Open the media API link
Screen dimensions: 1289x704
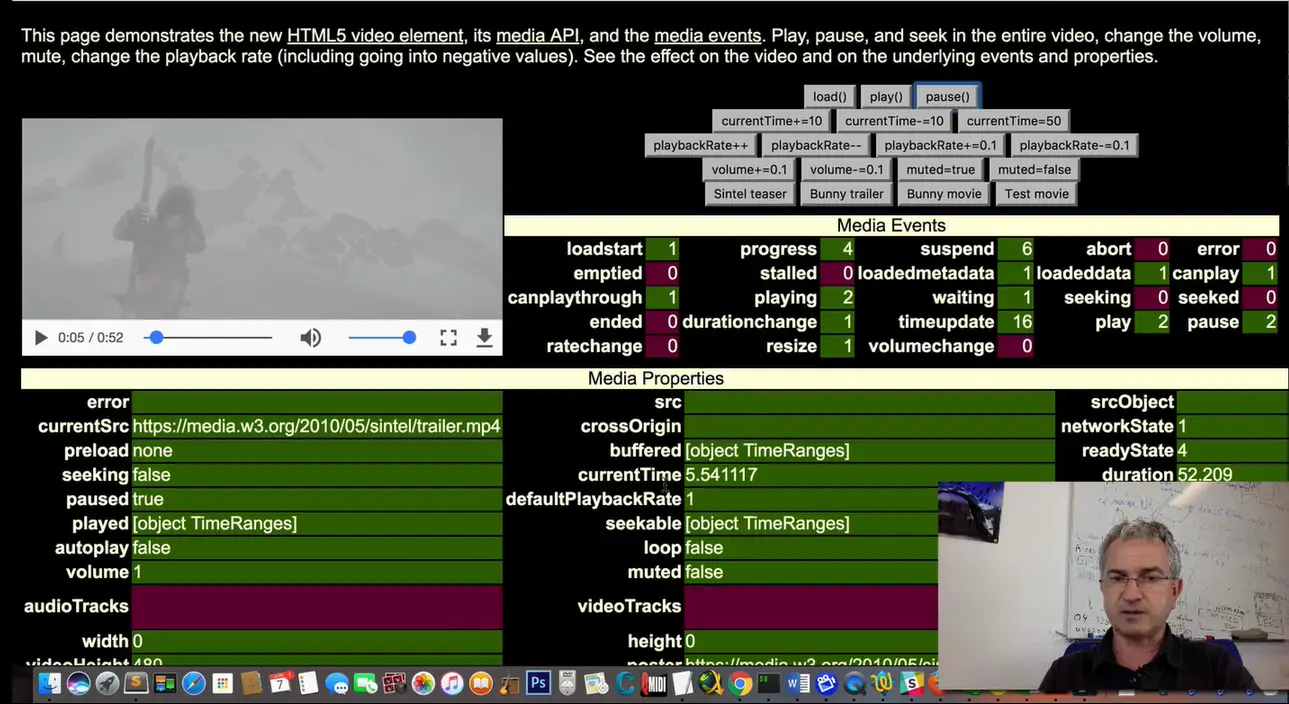[537, 36]
